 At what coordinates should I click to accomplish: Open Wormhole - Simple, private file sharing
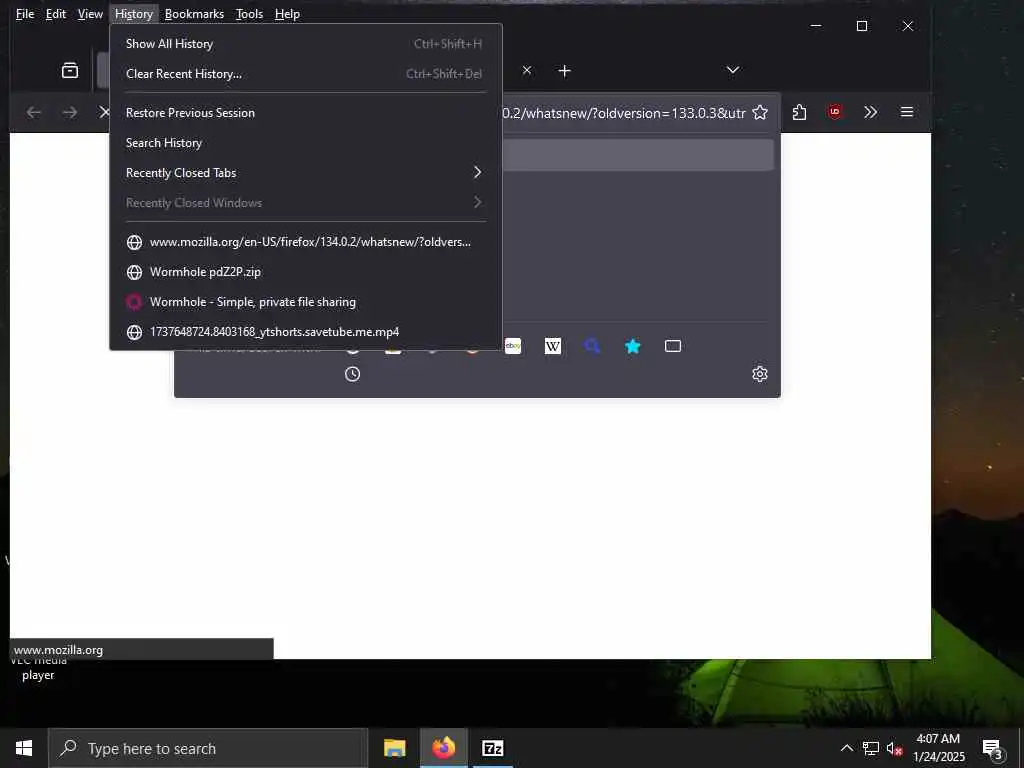[x=306, y=302]
